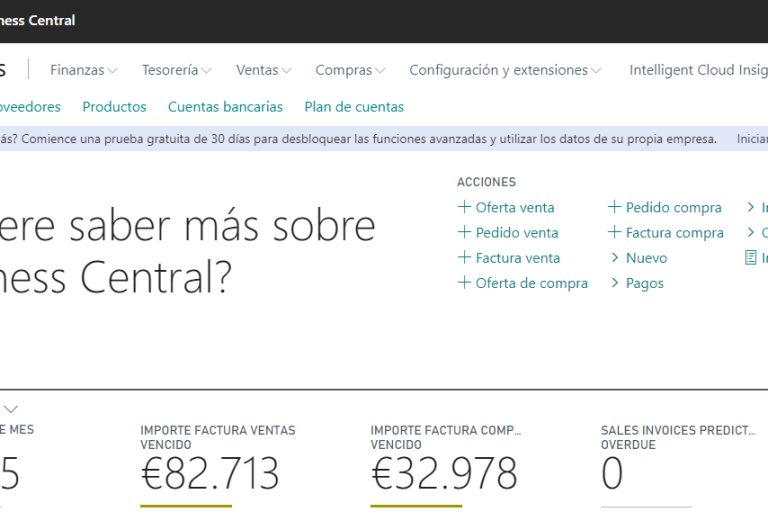This screenshot has width=768, height=512.
Task: Click the plus icon beside Factura venta
Action: click(464, 258)
